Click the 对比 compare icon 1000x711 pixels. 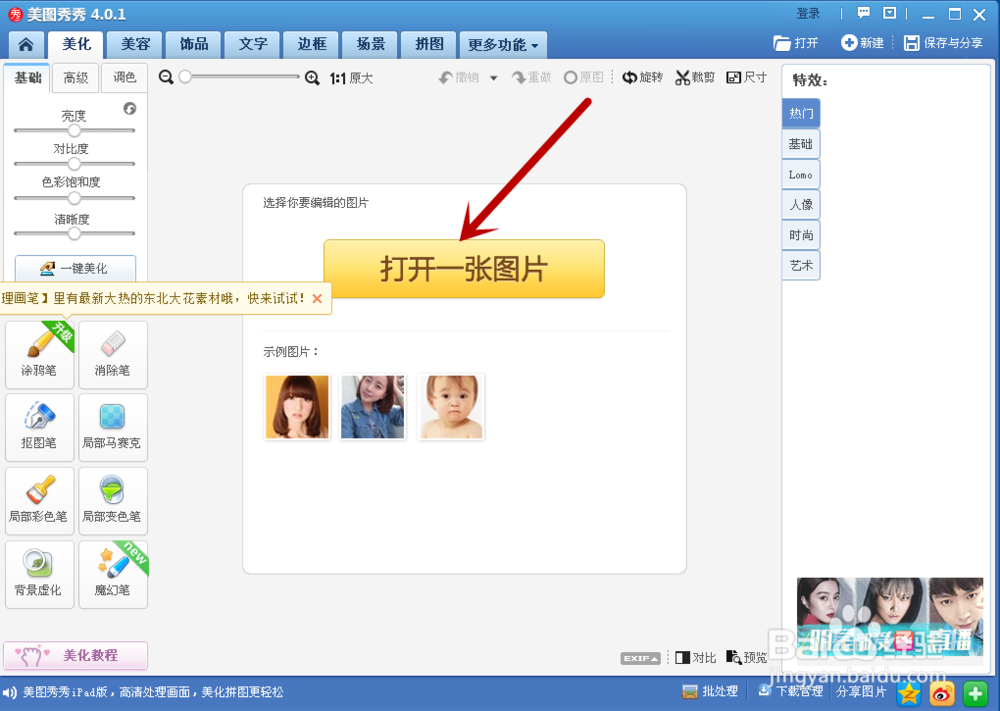(x=696, y=657)
